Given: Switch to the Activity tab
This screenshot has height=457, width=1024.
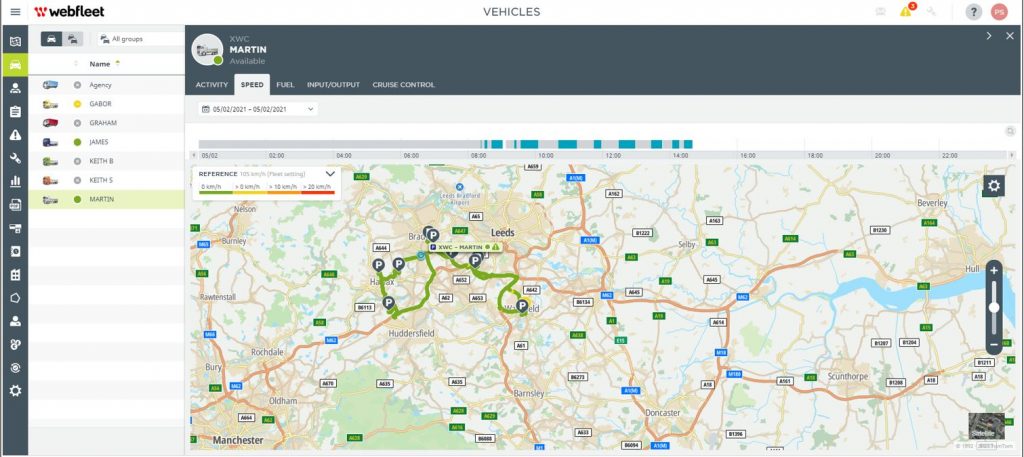Looking at the screenshot, I should (x=212, y=85).
